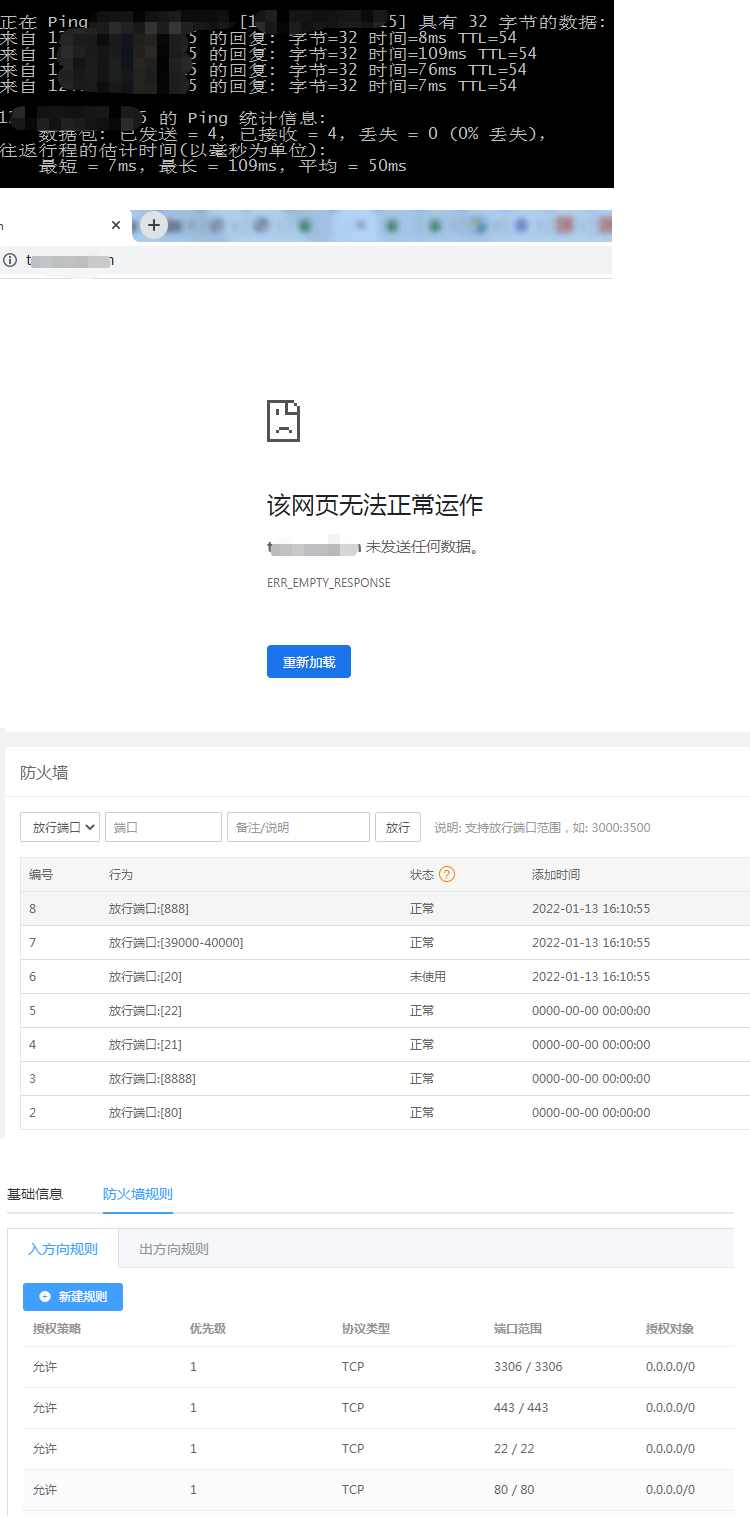Image resolution: width=750 pixels, height=1526 pixels.
Task: Open the 放行端口 dropdown
Action: coord(60,827)
